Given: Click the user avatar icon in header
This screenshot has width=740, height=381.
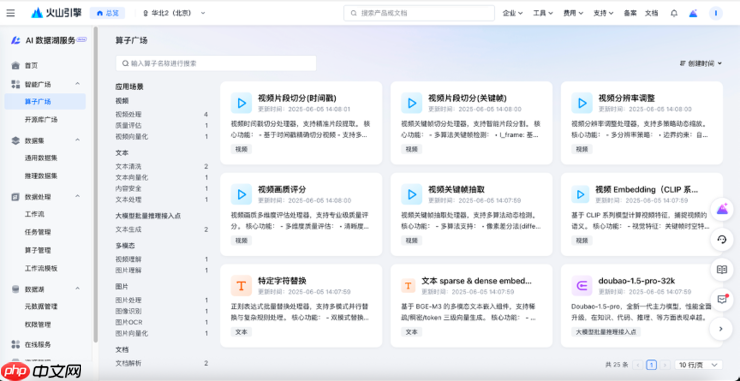Looking at the screenshot, I should [x=715, y=13].
